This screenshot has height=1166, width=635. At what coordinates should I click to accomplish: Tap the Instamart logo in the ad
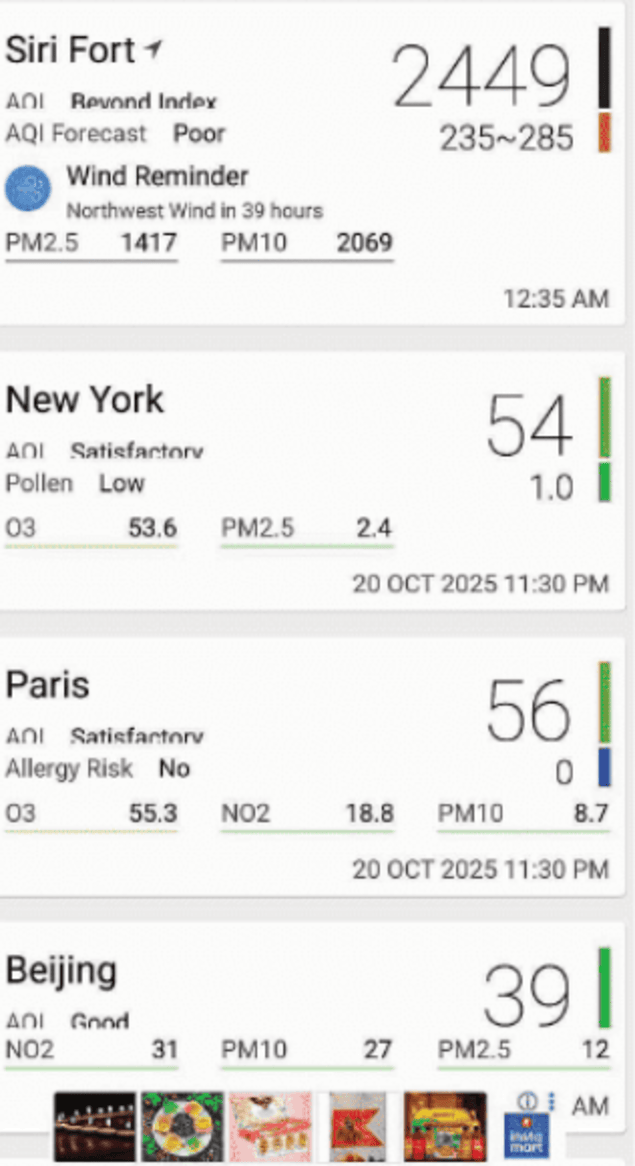(x=526, y=1135)
